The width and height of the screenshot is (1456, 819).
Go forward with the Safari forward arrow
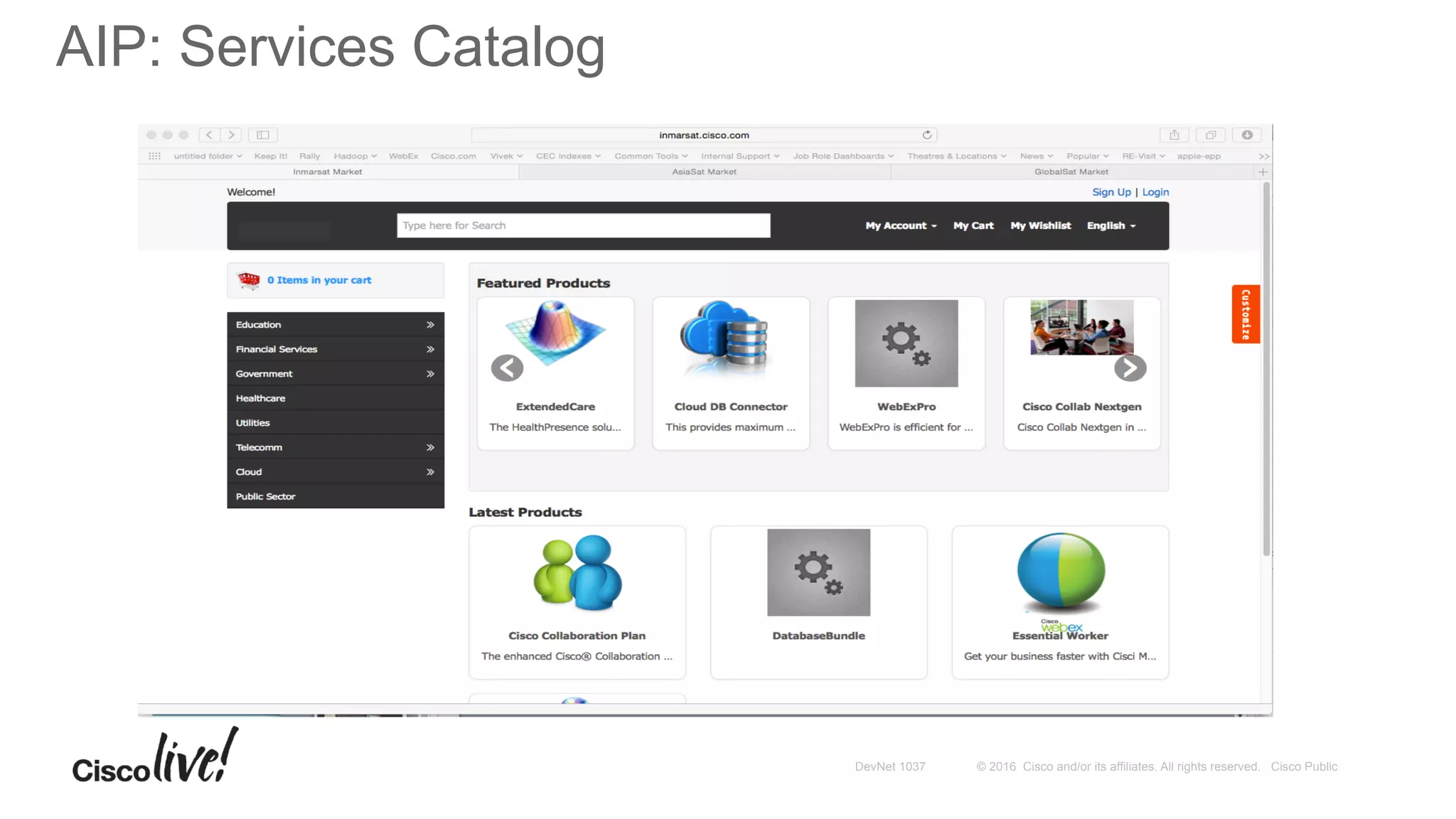pos(232,134)
